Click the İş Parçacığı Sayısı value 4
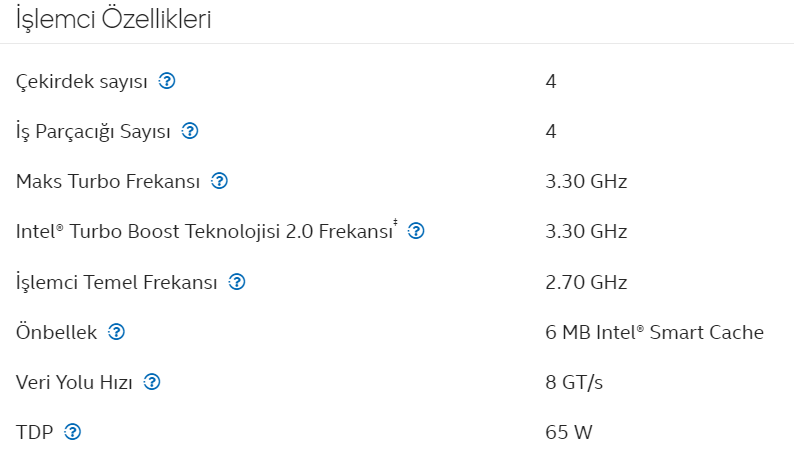The height and width of the screenshot is (465, 794). 551,132
